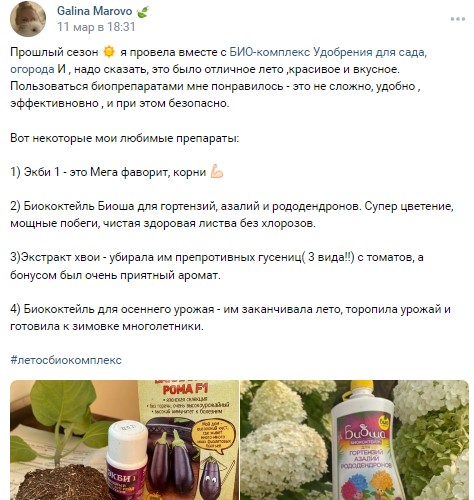
Task: Click the line Вот некоторые мои любимые препараты
Action: 125,138
